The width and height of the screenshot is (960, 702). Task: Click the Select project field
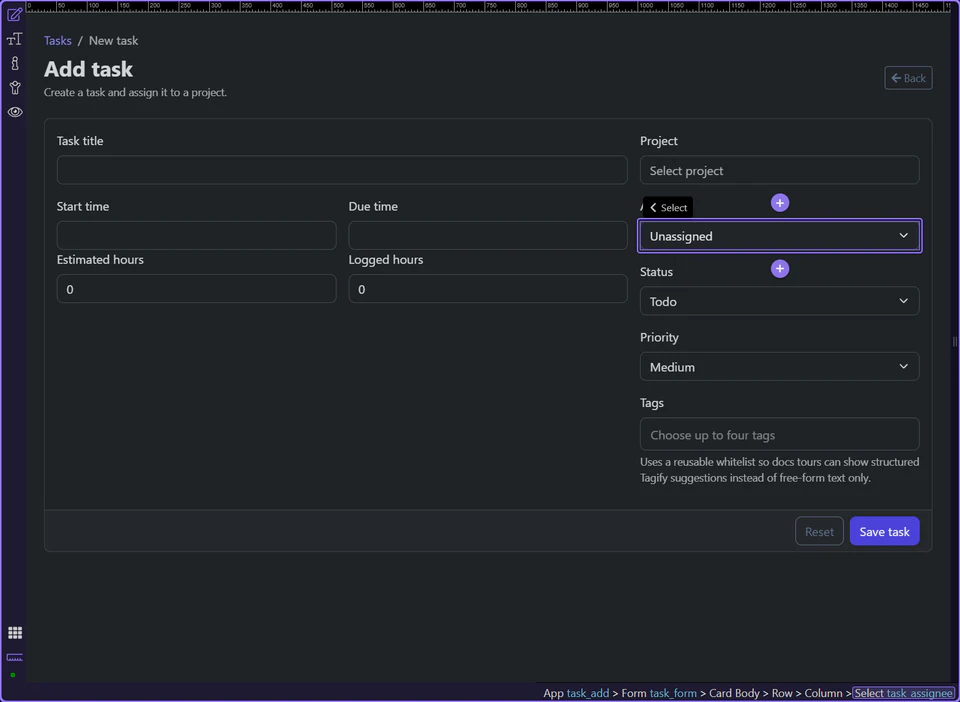coord(779,170)
